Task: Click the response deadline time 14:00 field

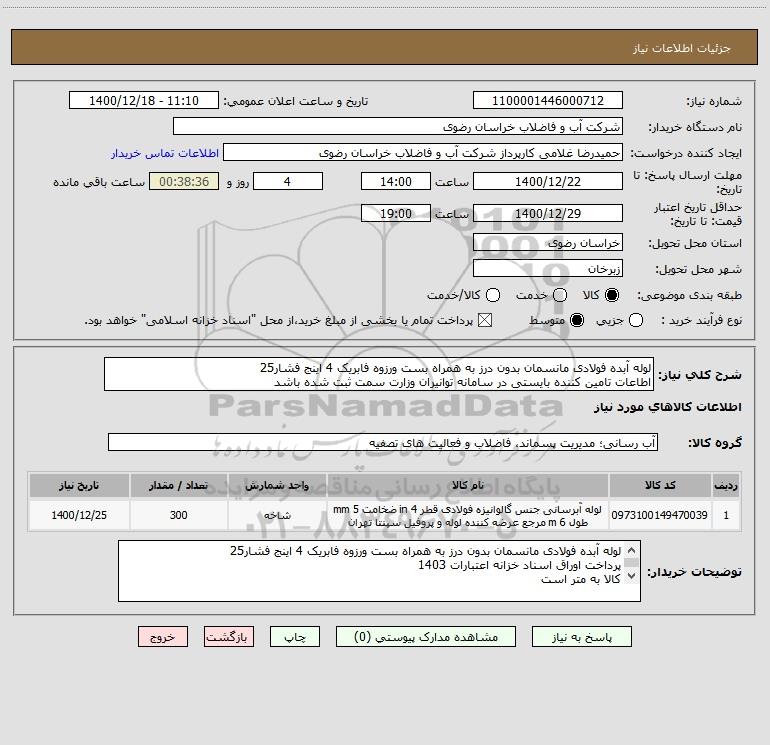Action: [x=396, y=181]
